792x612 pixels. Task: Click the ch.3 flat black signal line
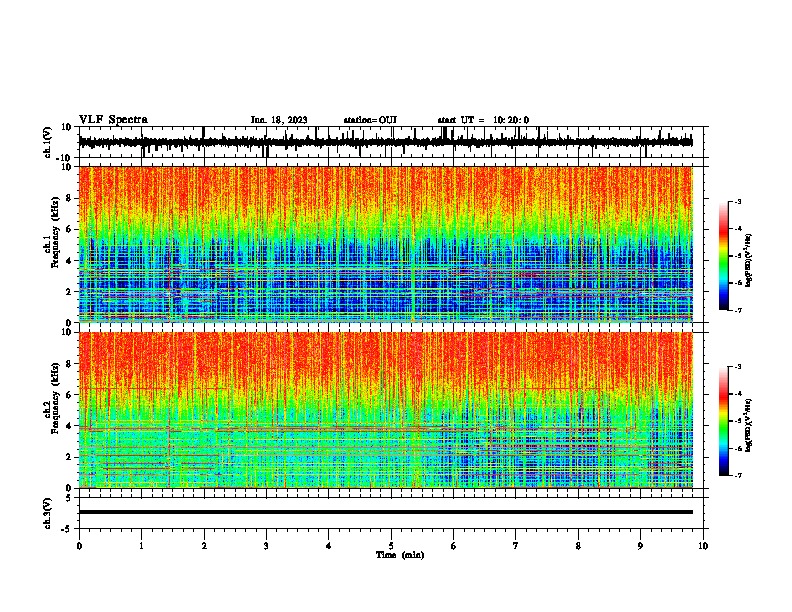point(385,512)
